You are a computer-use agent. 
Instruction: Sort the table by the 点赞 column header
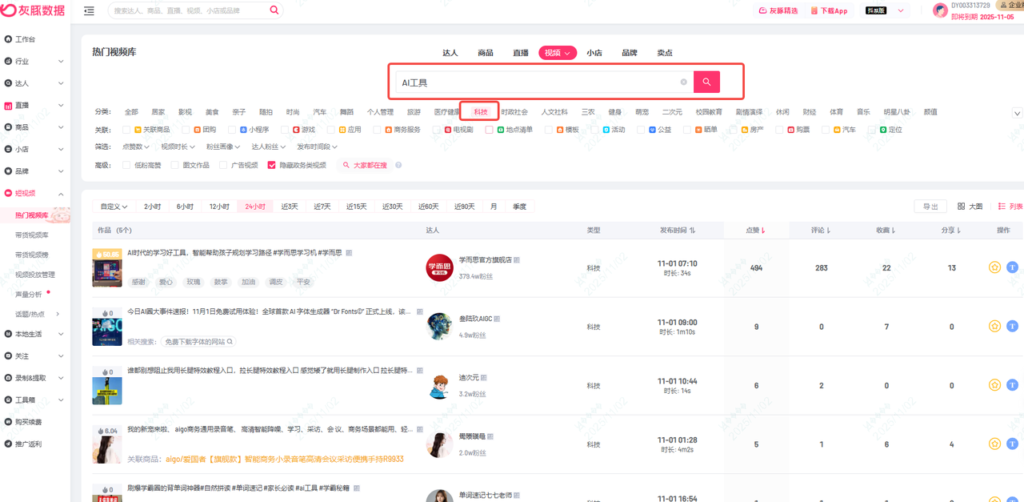(x=756, y=230)
